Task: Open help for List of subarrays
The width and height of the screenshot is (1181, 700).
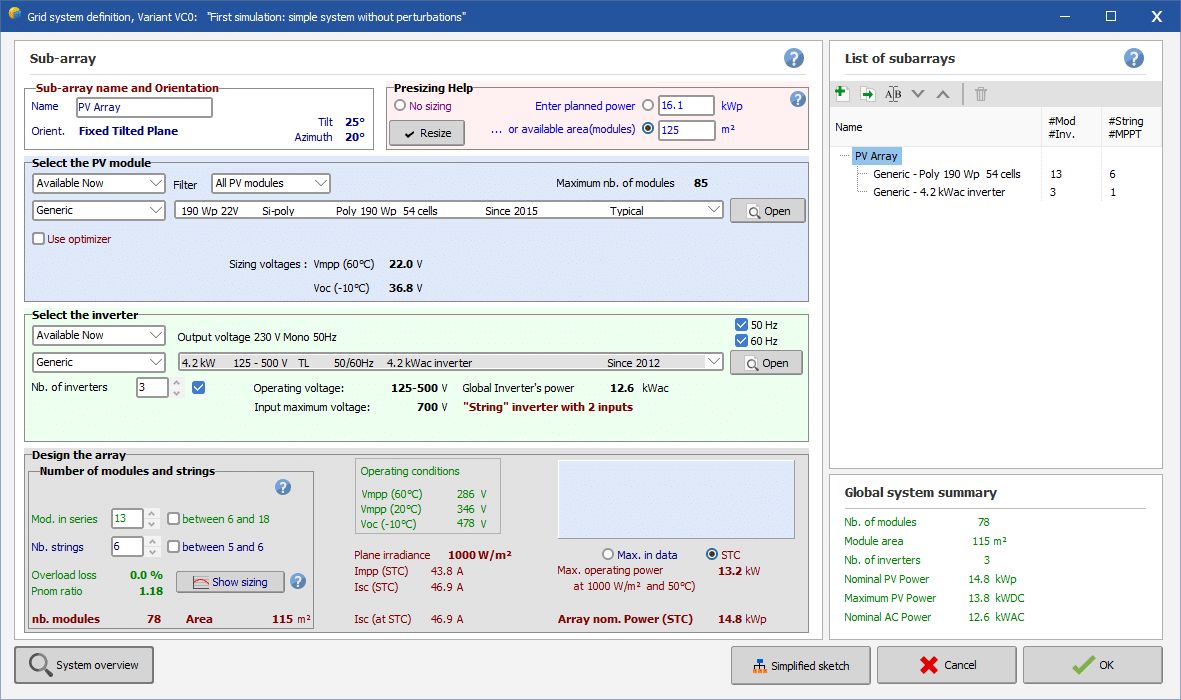Action: [x=1133, y=58]
